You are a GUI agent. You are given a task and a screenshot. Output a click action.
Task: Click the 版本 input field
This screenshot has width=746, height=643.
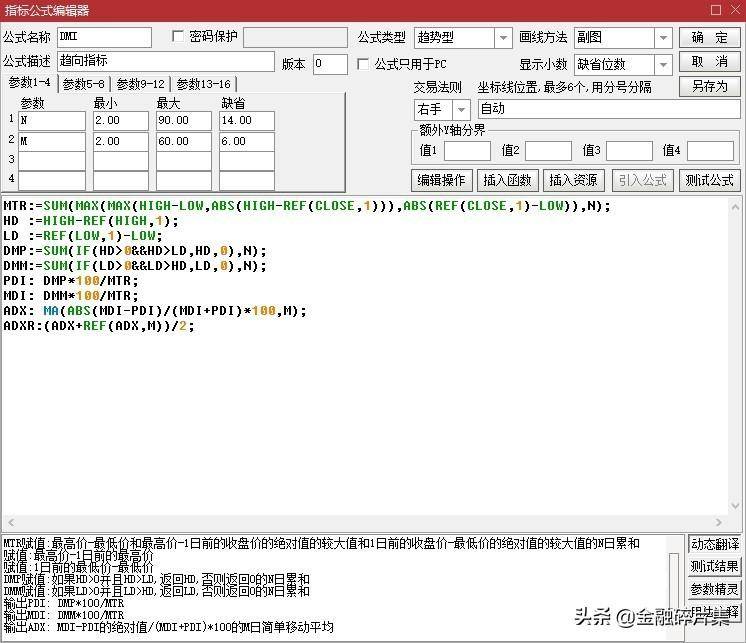(x=330, y=64)
